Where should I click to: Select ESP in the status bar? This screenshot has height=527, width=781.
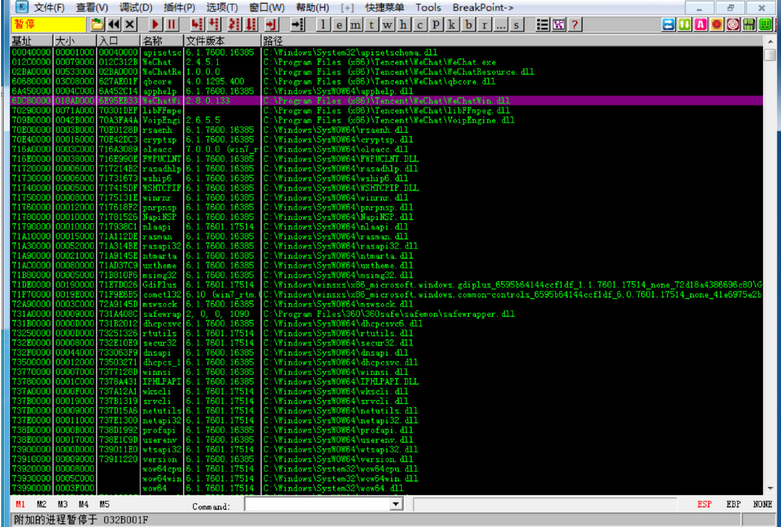click(x=704, y=504)
